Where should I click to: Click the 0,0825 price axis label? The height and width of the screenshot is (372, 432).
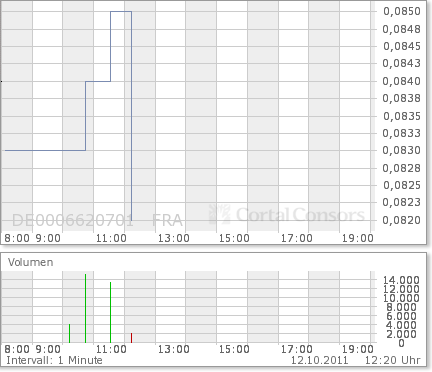[402, 185]
